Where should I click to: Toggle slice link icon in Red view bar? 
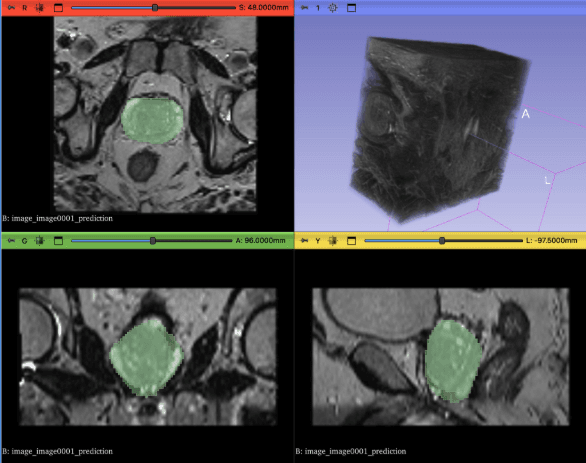[40, 8]
